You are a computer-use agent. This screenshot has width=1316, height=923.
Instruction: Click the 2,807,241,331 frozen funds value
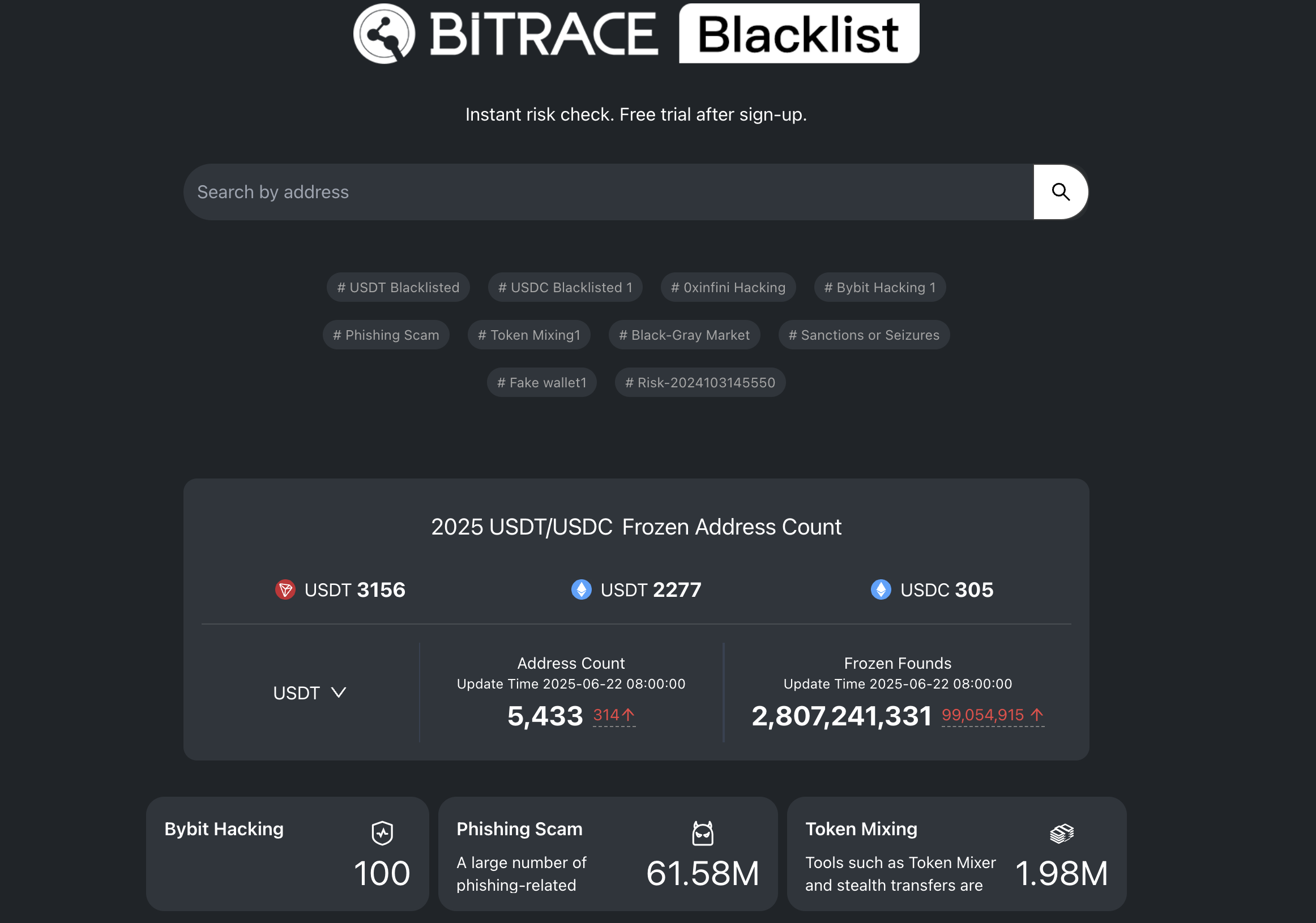coord(841,716)
